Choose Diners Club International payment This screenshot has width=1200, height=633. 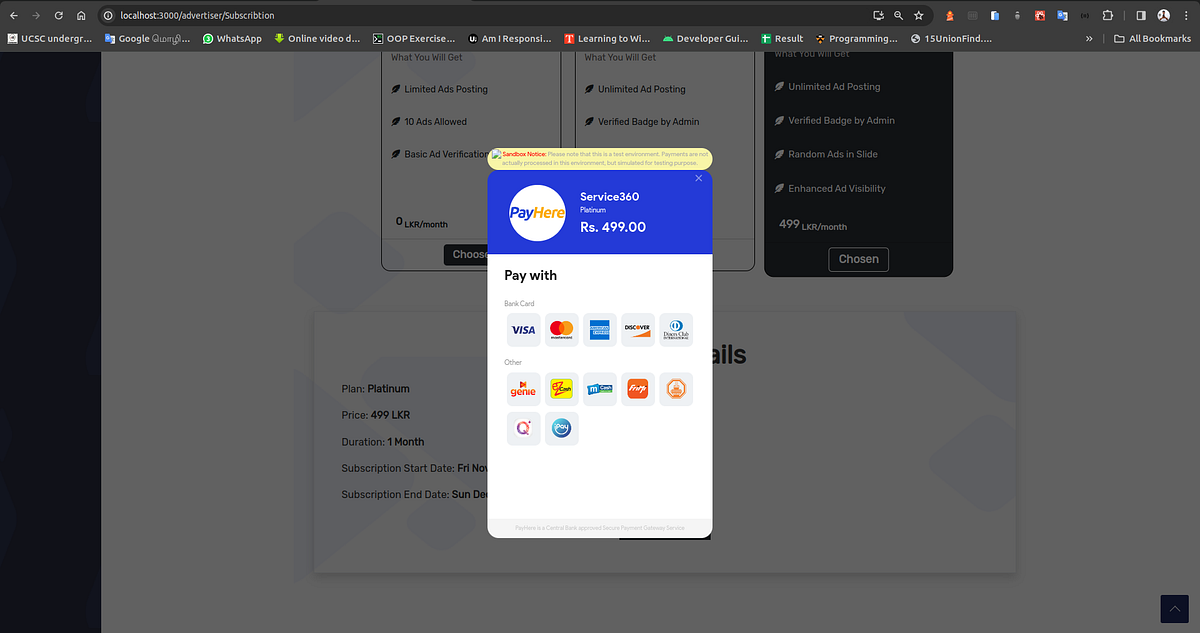[x=676, y=330]
